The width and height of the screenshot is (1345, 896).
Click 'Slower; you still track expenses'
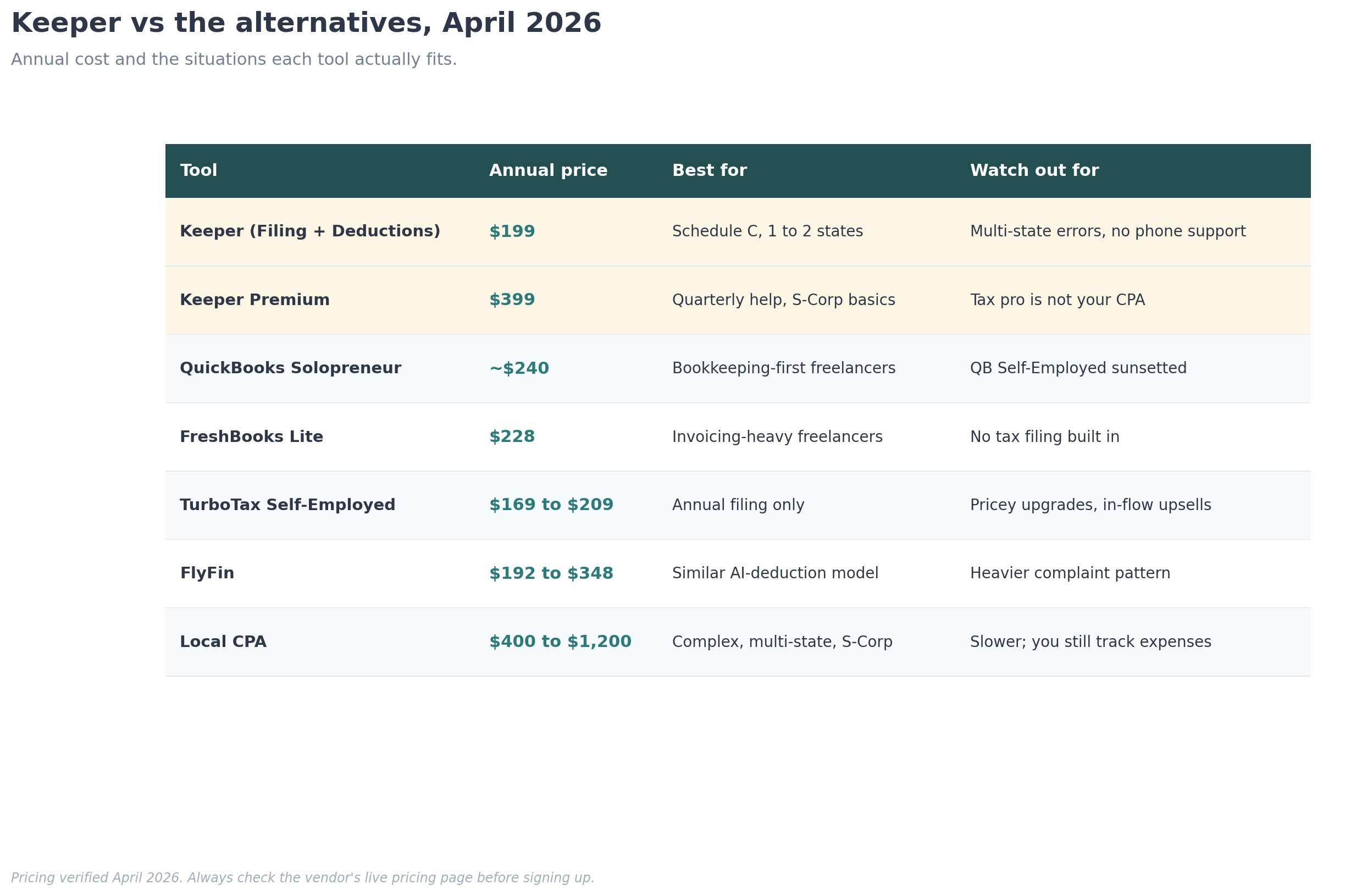1091,642
